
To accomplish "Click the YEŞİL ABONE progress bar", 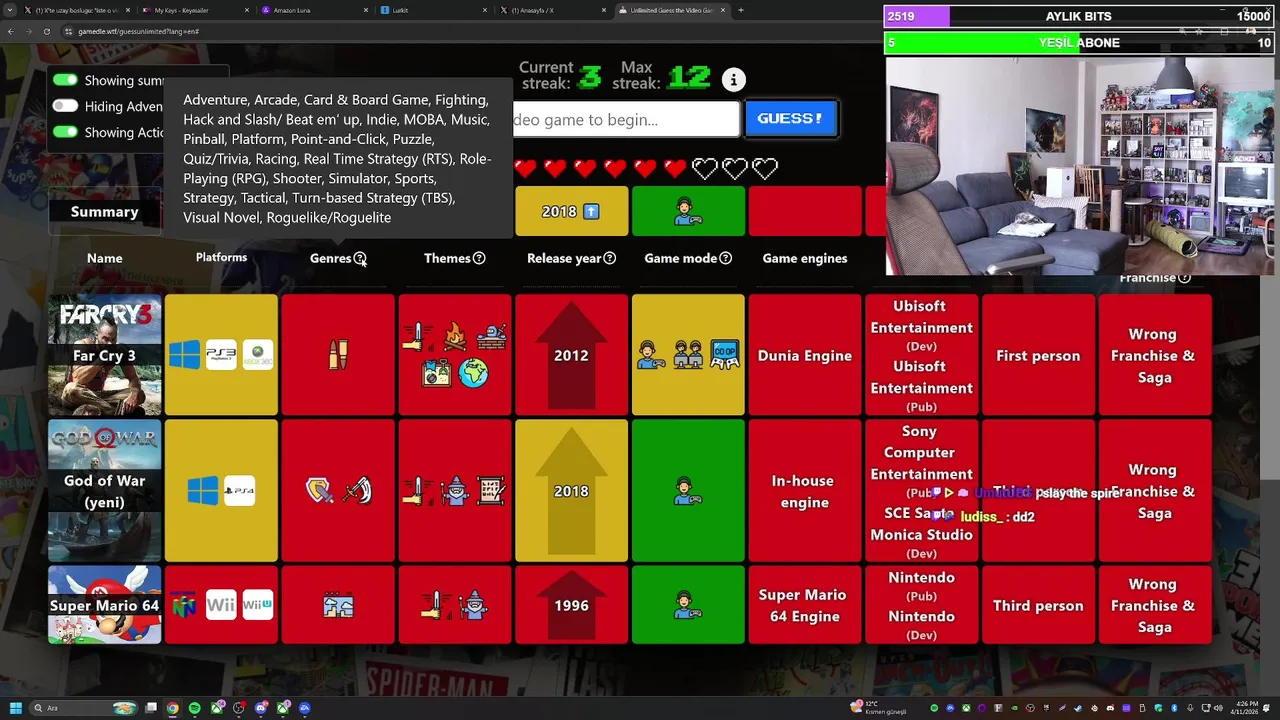I will (1079, 43).
